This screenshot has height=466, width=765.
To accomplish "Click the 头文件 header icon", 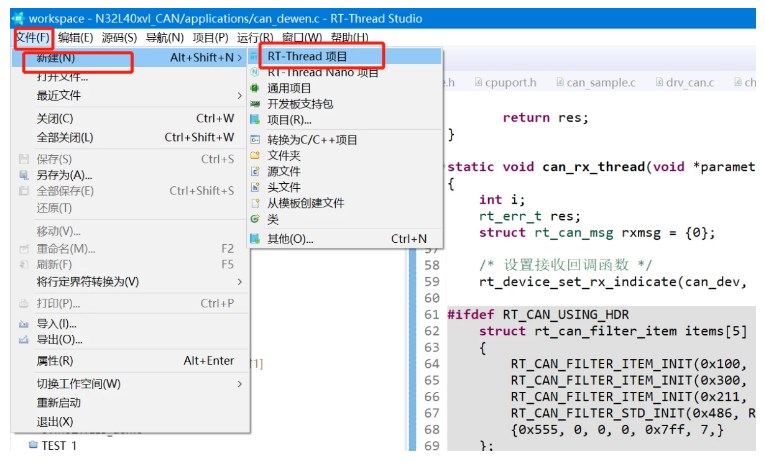I will (x=255, y=187).
